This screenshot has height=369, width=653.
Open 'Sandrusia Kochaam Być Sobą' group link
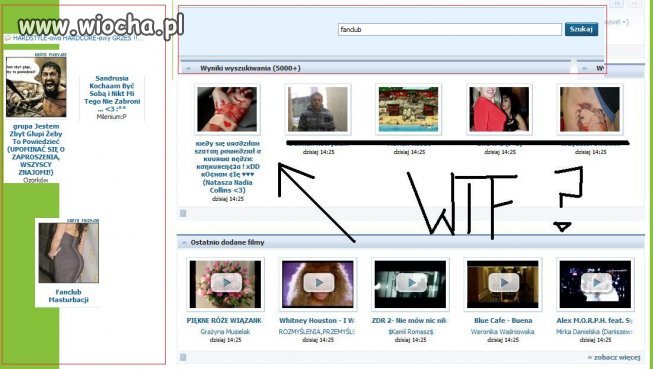(112, 94)
